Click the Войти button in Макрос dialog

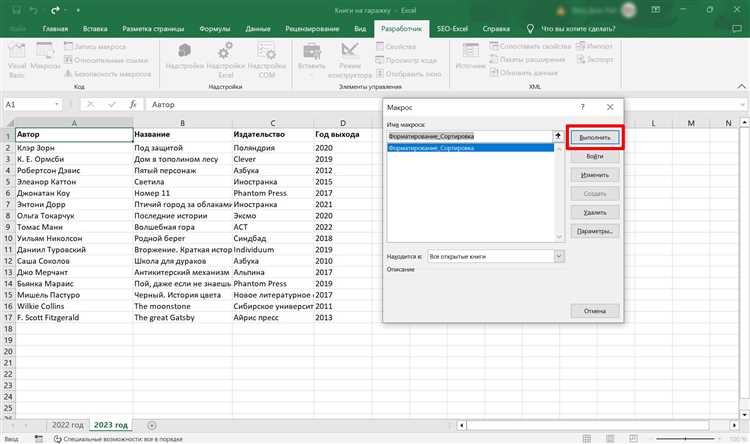coord(595,156)
